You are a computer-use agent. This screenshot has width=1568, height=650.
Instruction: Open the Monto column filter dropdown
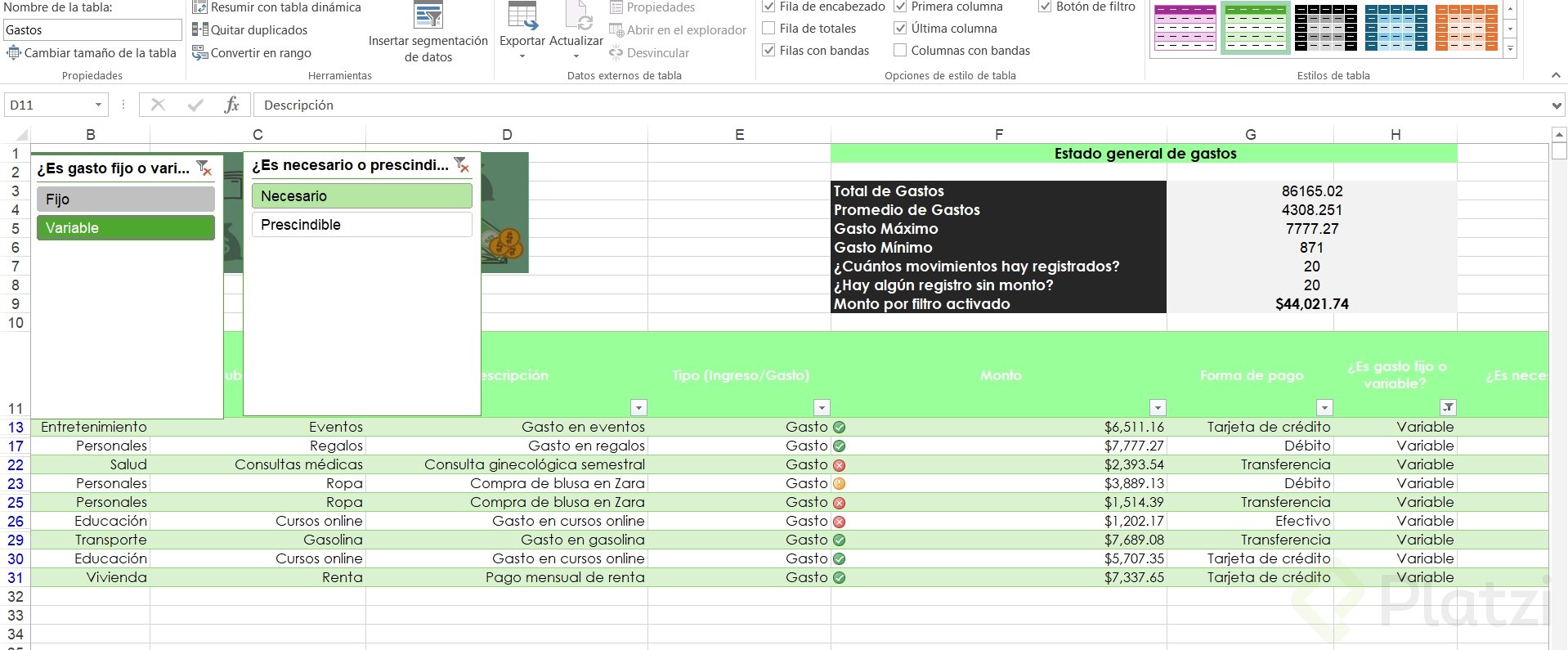point(1158,407)
